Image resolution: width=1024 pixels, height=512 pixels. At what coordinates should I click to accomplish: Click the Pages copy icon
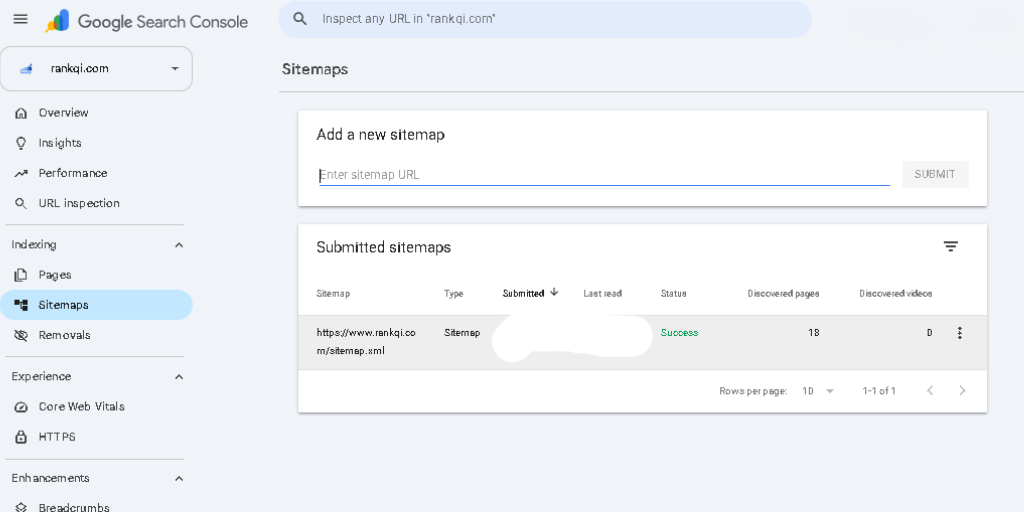coord(21,275)
